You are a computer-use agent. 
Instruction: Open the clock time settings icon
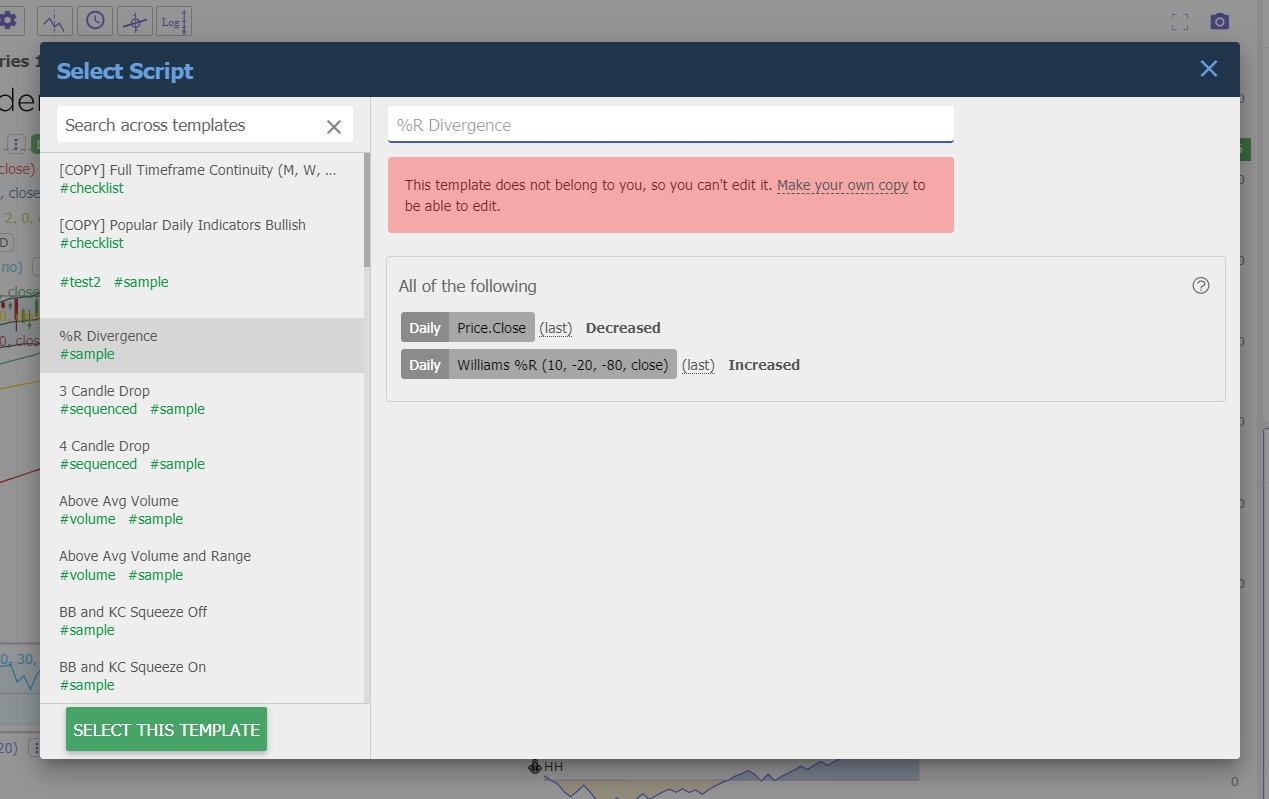pos(96,20)
